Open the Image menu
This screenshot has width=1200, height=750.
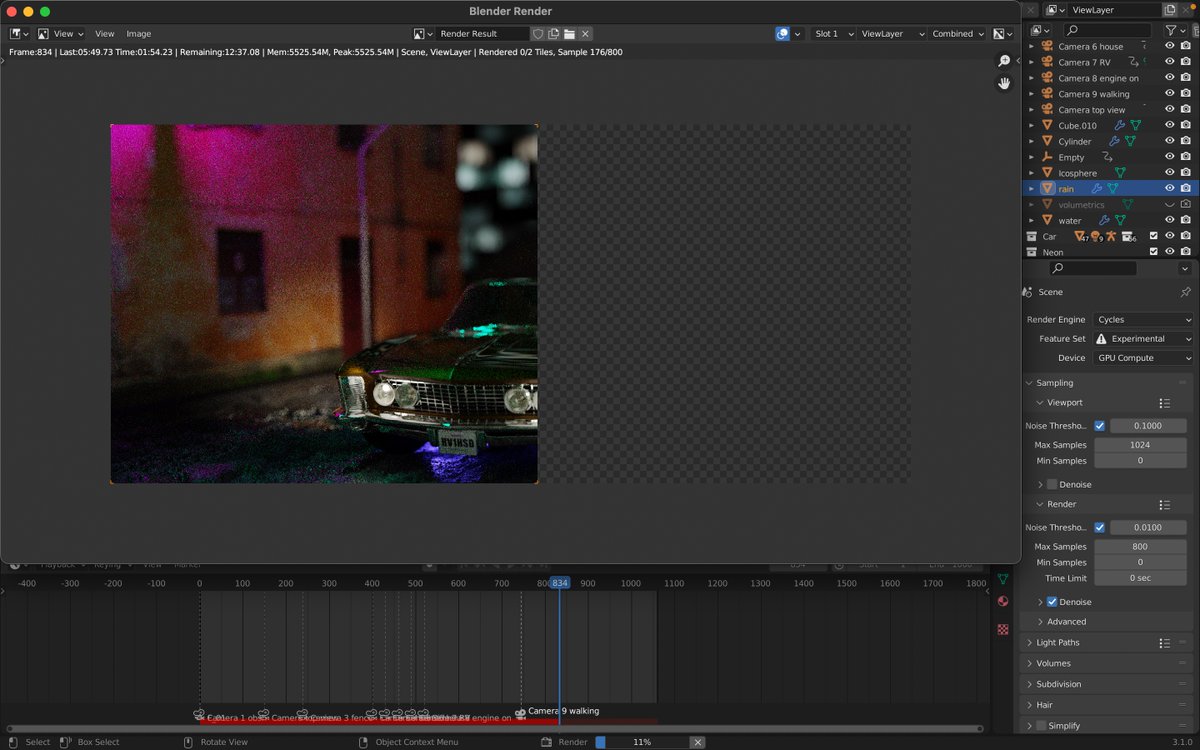(x=138, y=34)
